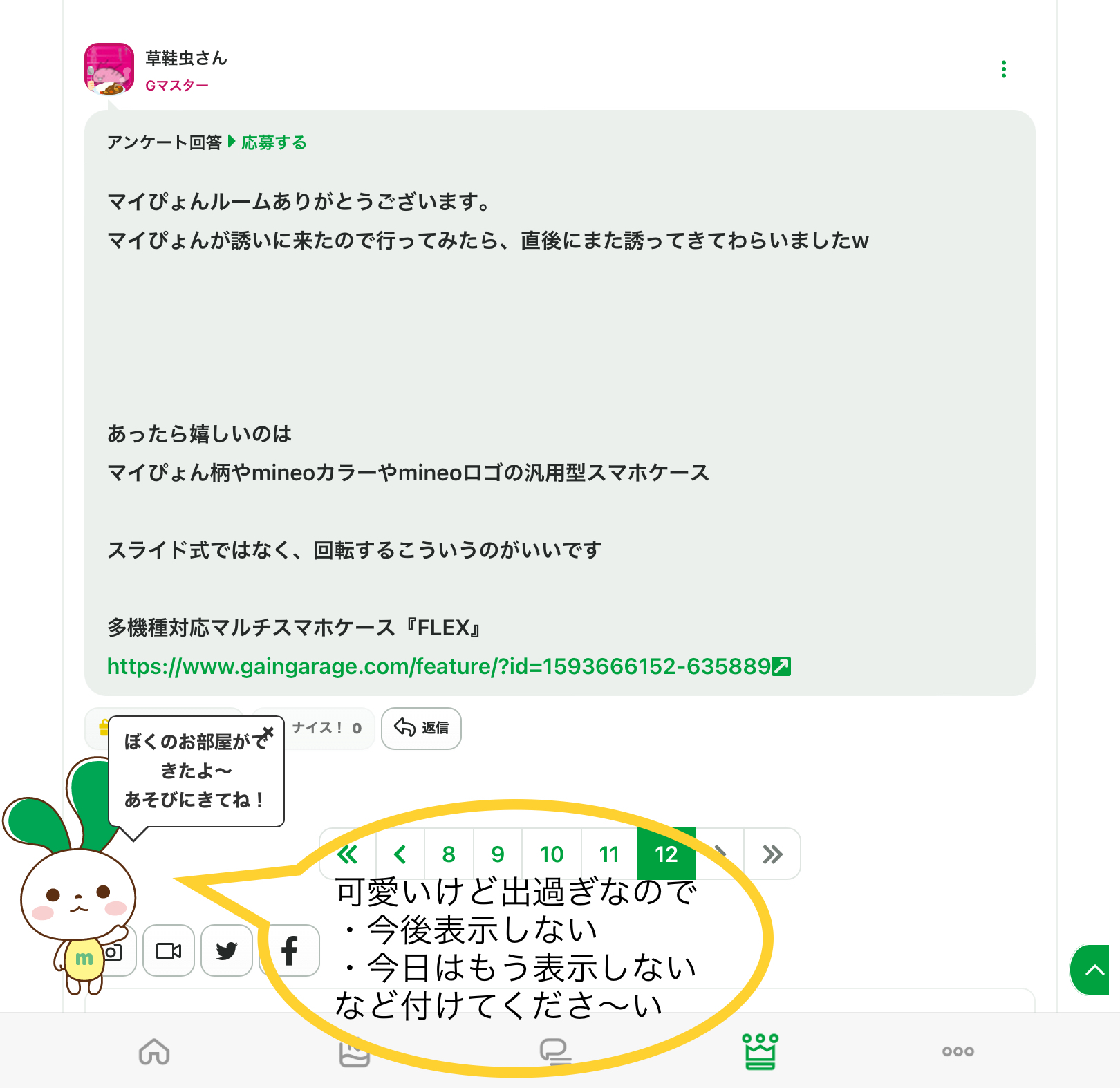Select page 11 in pagination
Image resolution: width=1120 pixels, height=1088 pixels.
pyautogui.click(x=609, y=854)
